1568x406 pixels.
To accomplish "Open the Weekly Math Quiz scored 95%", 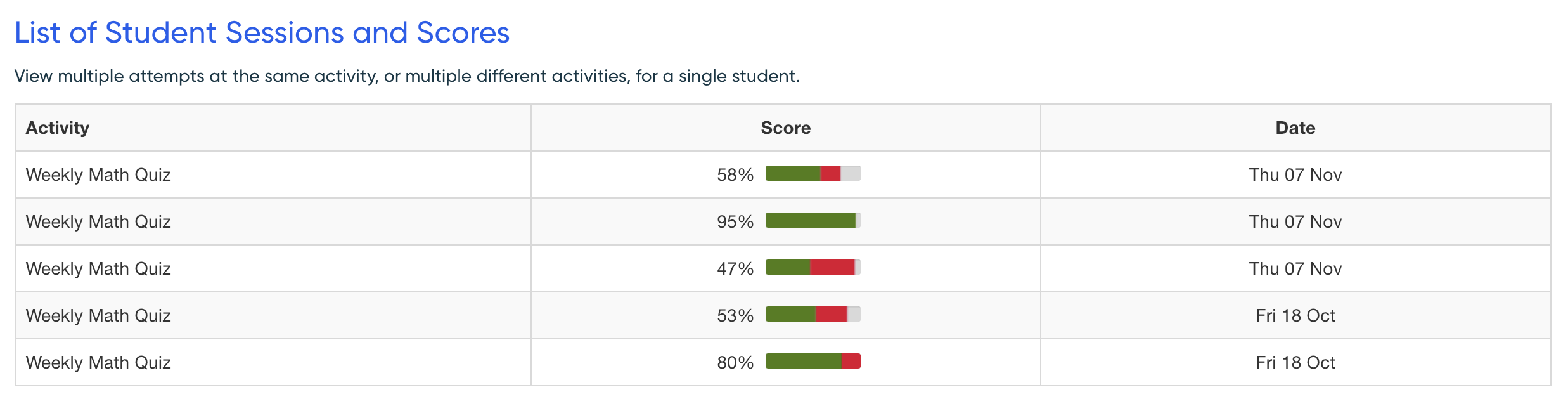I will (x=98, y=222).
